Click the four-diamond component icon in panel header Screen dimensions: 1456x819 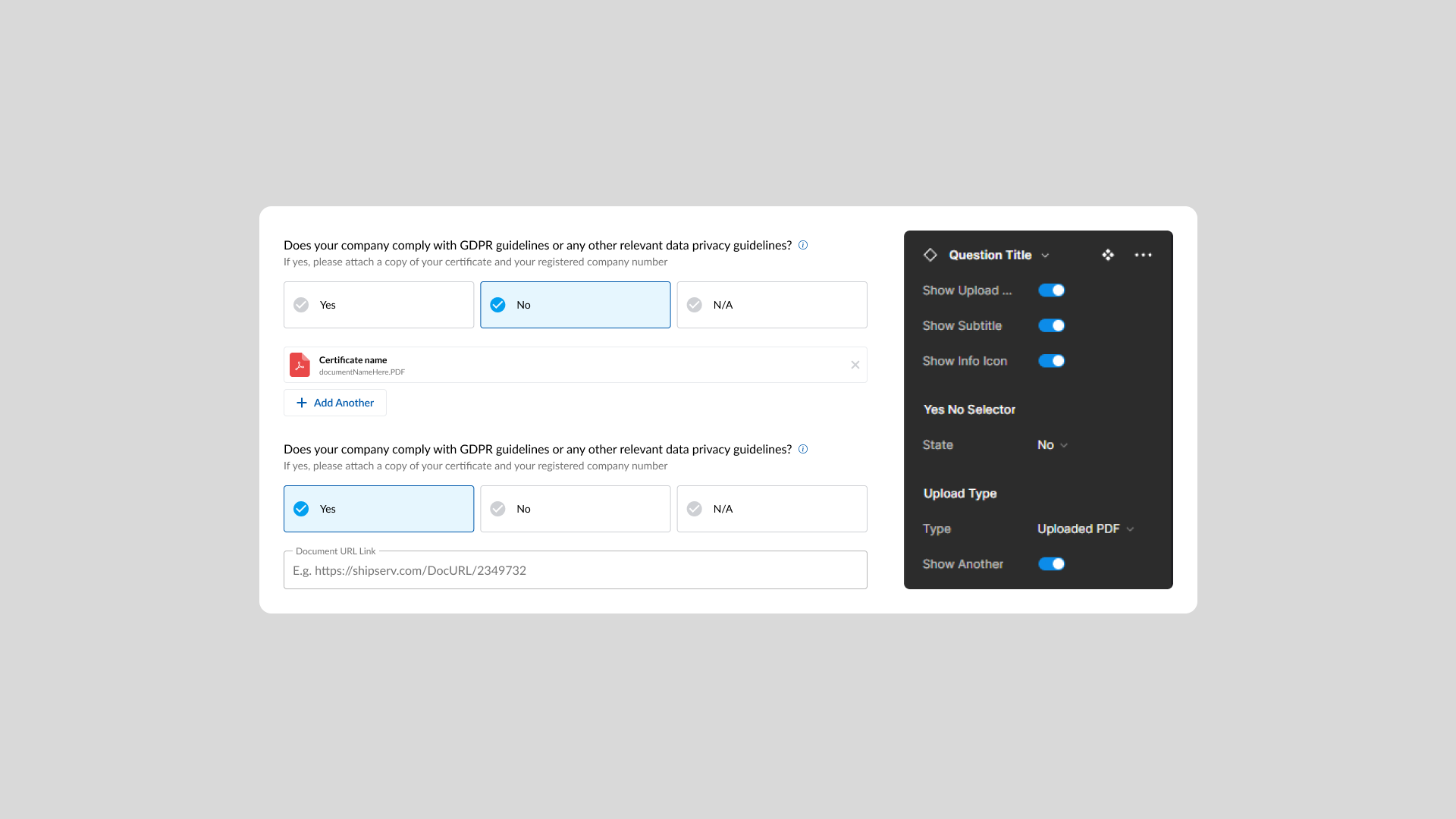tap(1108, 255)
